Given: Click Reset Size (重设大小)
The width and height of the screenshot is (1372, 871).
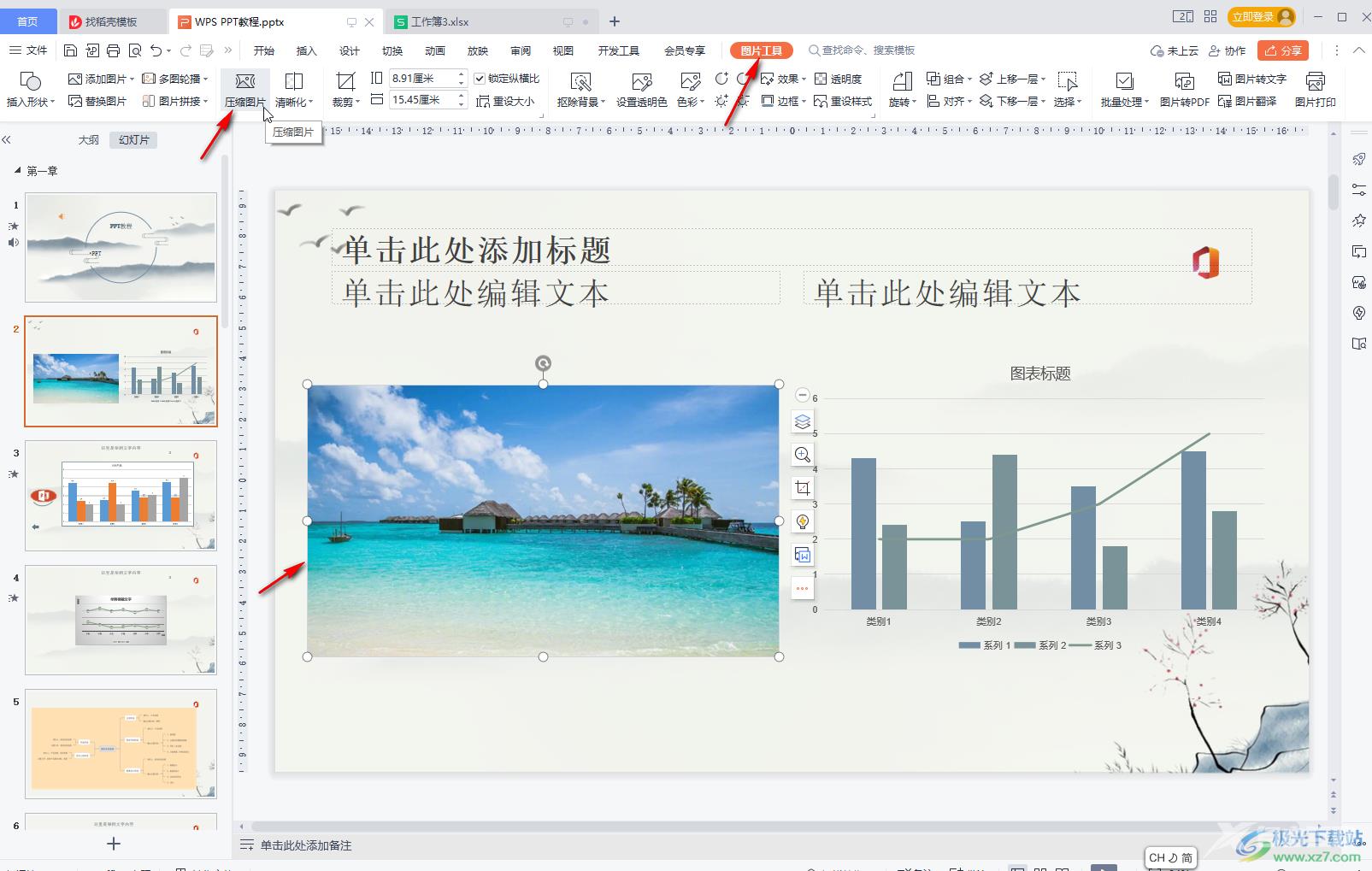Looking at the screenshot, I should [505, 101].
